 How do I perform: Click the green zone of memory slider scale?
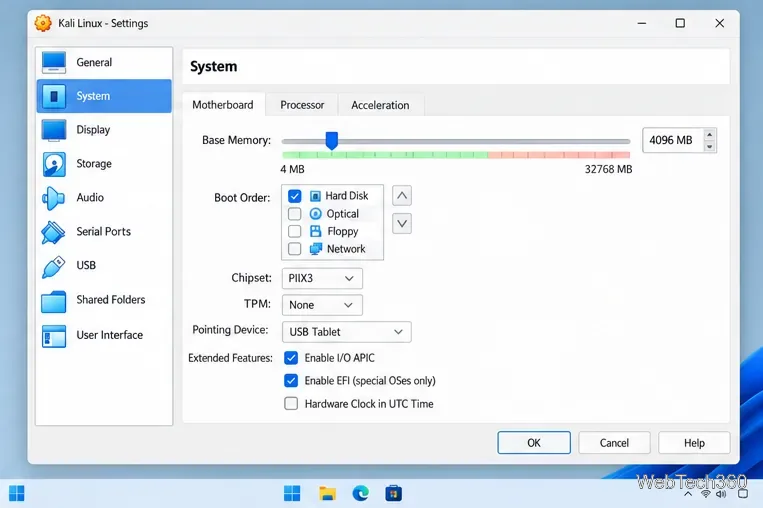385,155
